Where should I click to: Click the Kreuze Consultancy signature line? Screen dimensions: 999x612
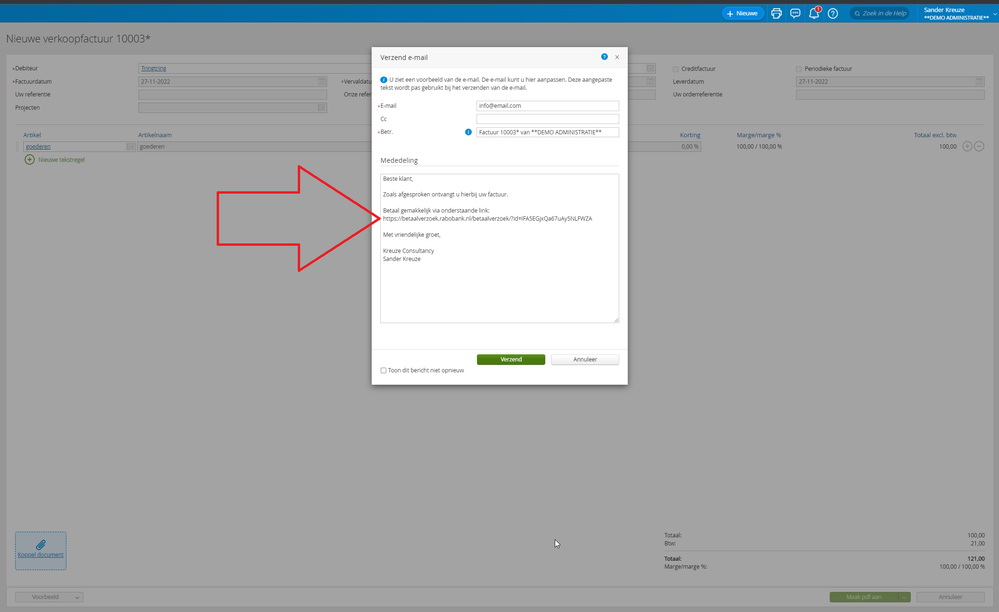tap(408, 251)
